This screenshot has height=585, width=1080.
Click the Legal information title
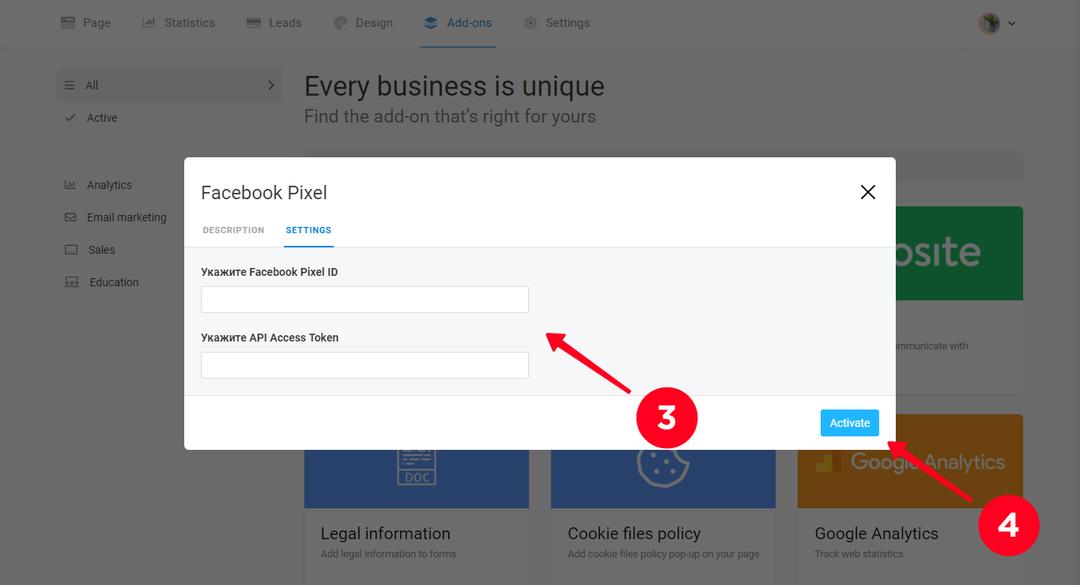coord(385,533)
